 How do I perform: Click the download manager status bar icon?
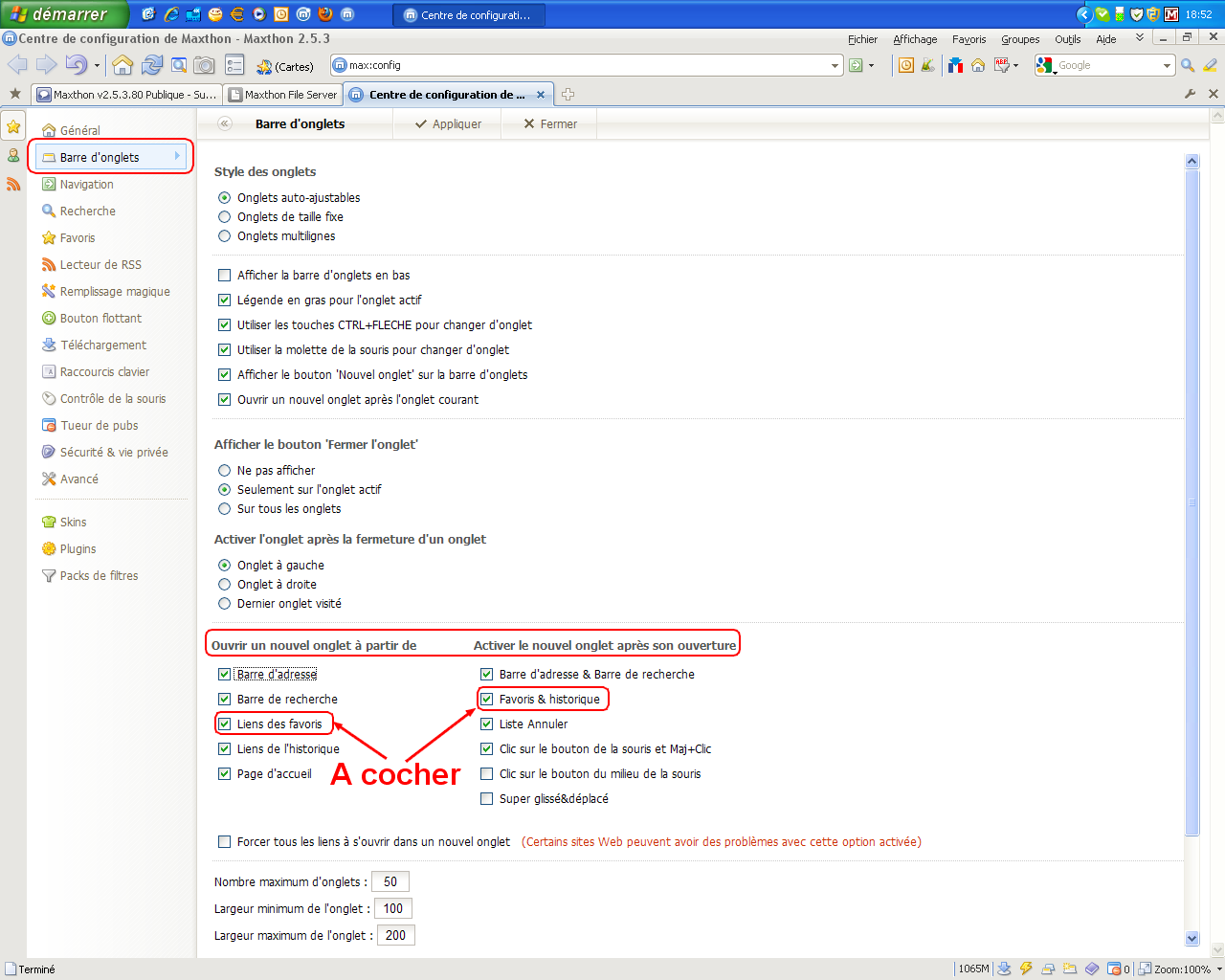(x=1004, y=969)
